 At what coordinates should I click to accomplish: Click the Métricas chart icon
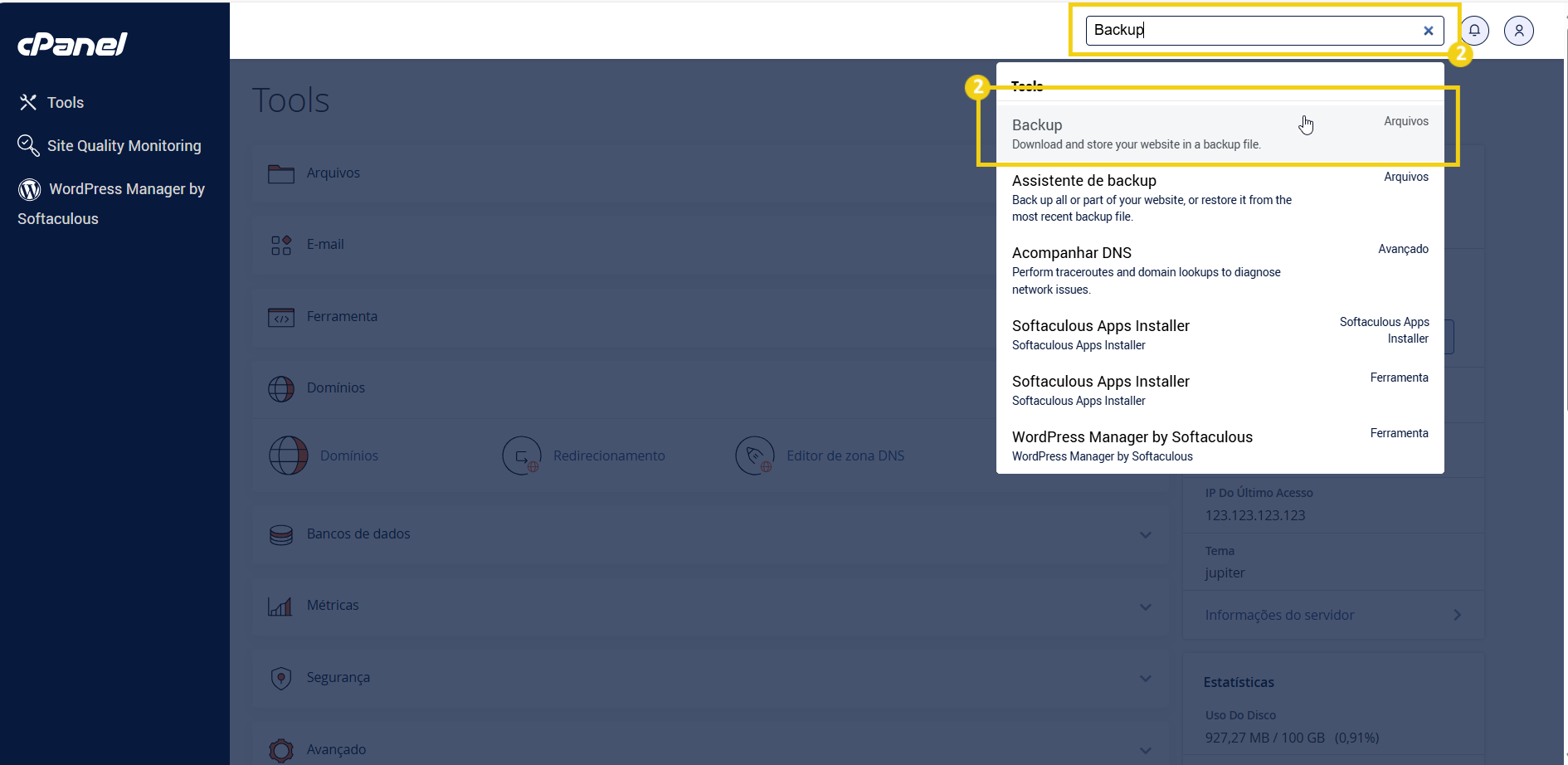(x=280, y=606)
